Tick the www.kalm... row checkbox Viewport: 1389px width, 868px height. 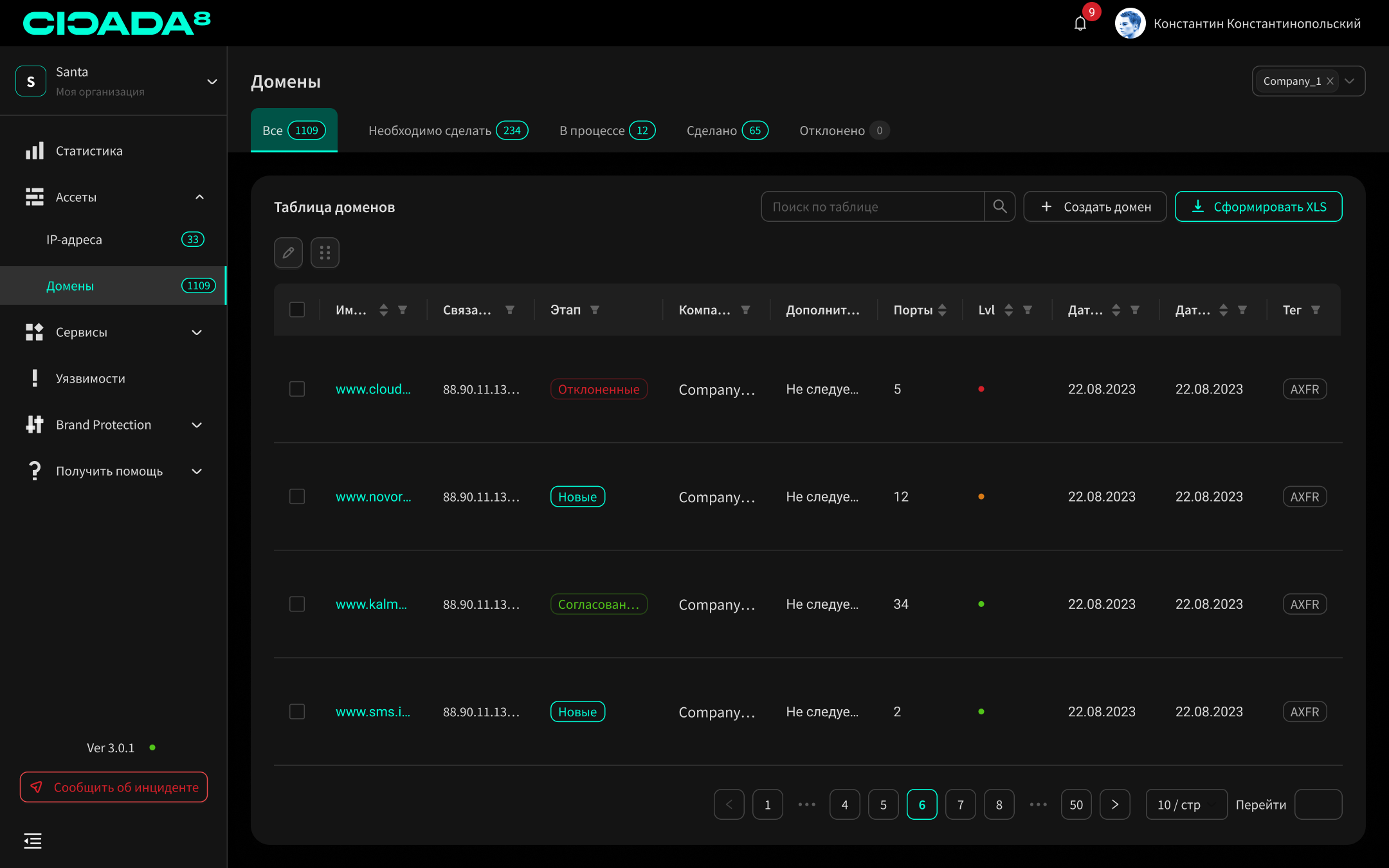point(297,604)
